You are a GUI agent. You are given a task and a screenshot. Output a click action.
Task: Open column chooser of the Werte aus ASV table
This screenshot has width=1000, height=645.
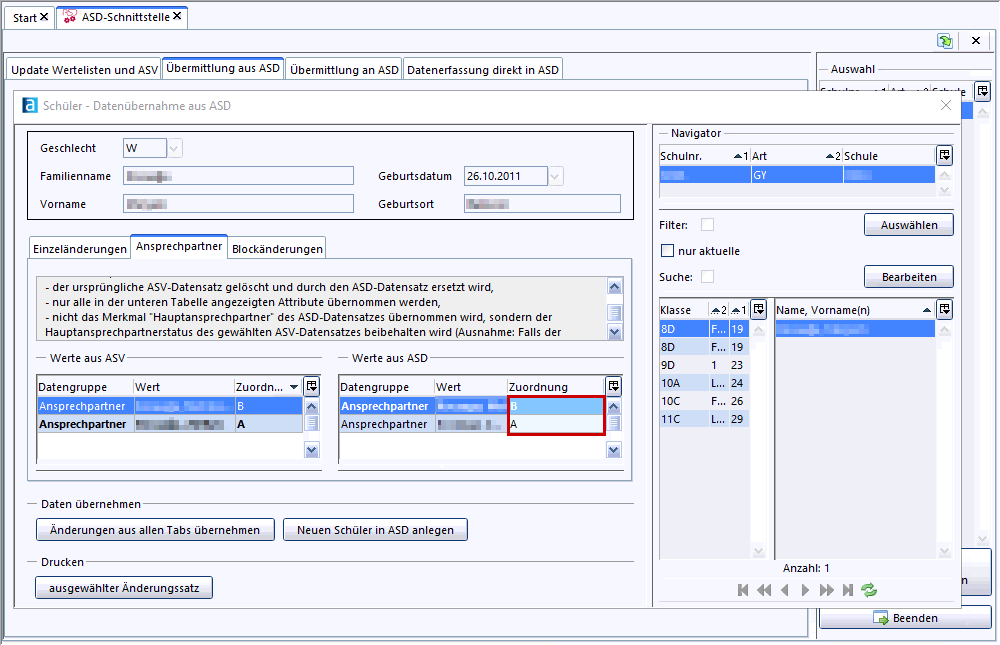click(x=312, y=386)
